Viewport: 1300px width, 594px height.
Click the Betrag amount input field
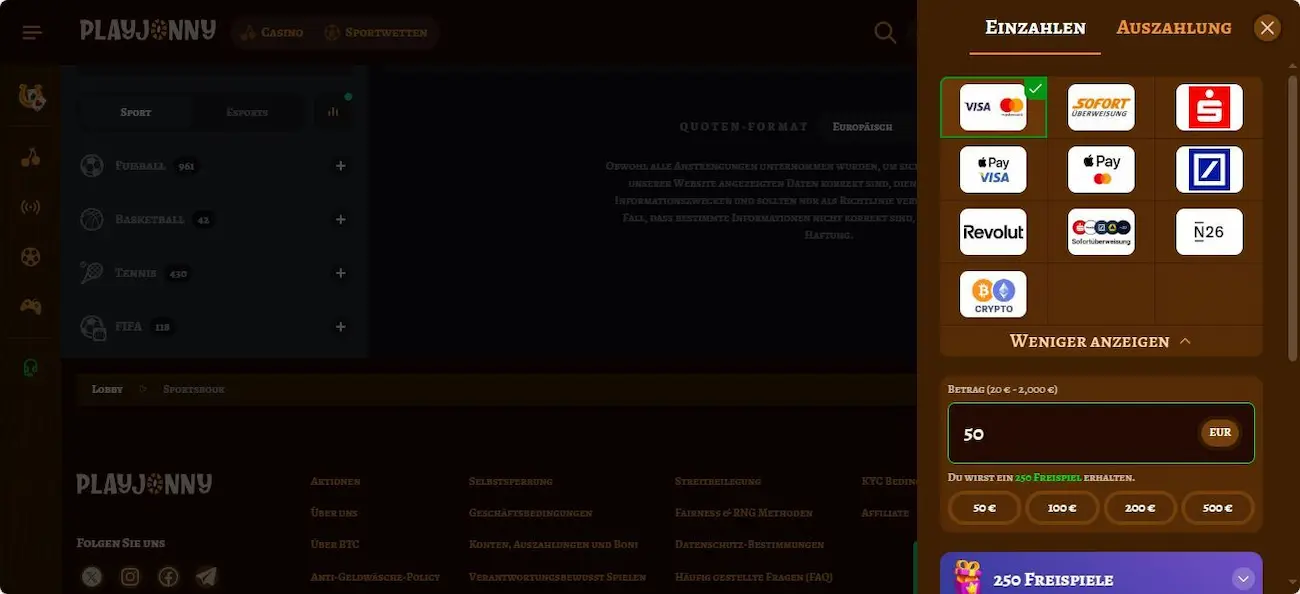(x=1101, y=433)
